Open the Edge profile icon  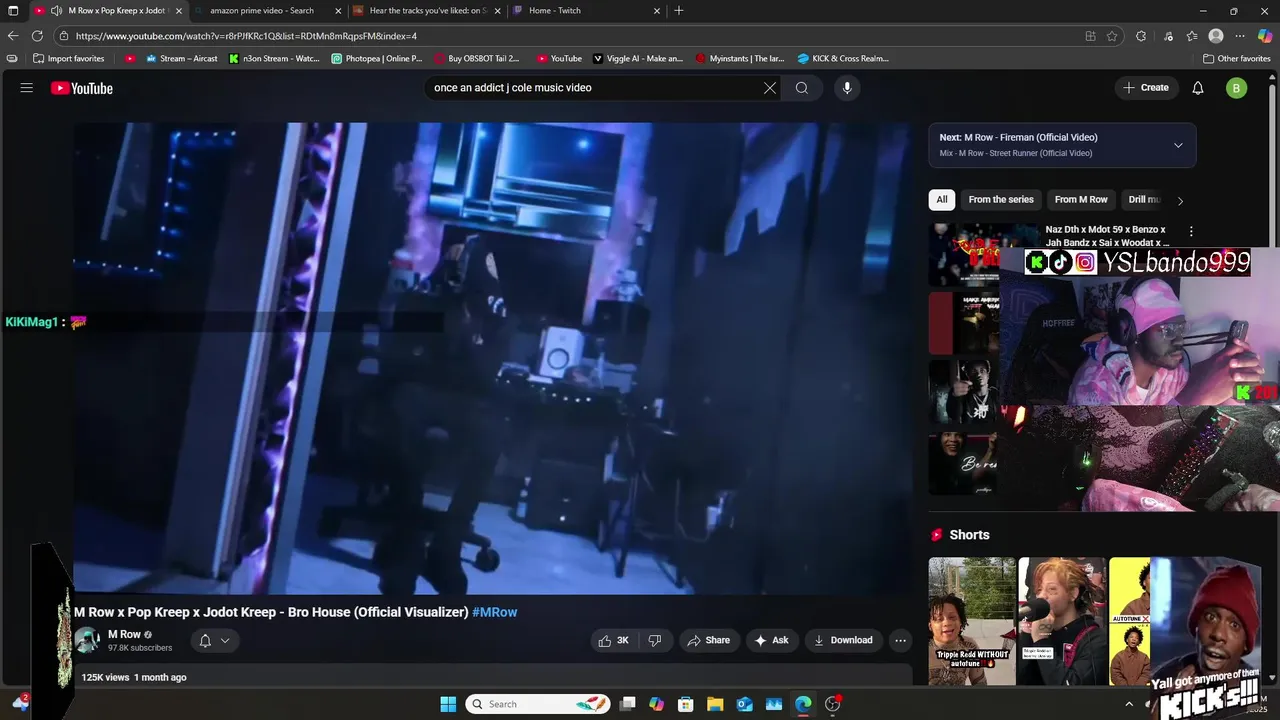pyautogui.click(x=1216, y=36)
